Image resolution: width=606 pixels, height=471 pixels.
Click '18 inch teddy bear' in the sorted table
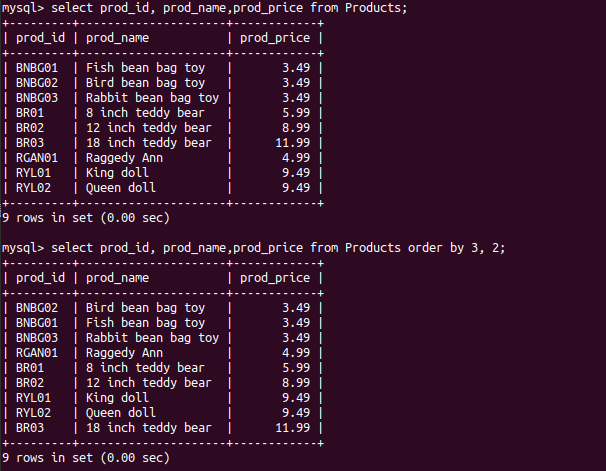pyautogui.click(x=148, y=427)
